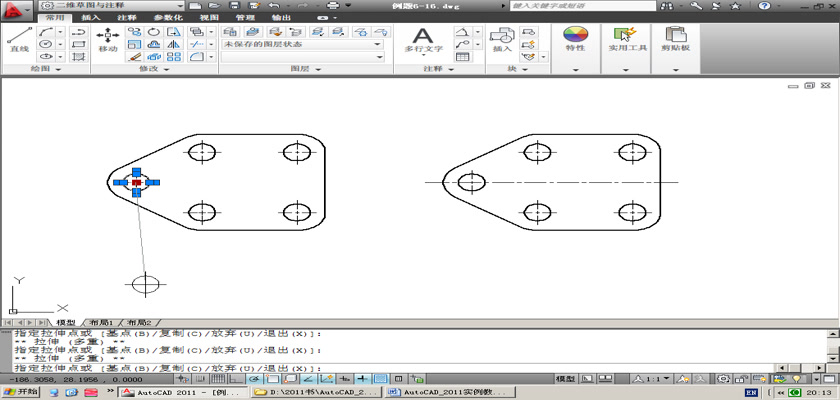Open the 视图 ribbon tab
This screenshot has width=840, height=400.
click(x=209, y=18)
